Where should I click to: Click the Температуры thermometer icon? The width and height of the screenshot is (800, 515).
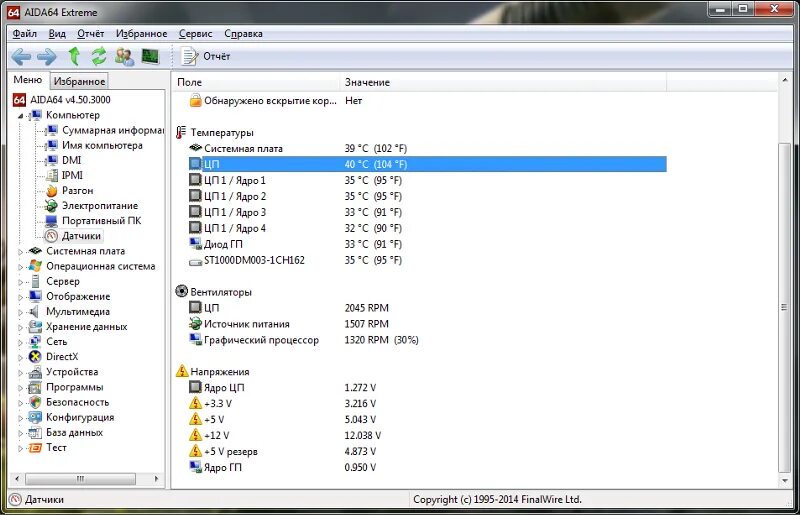click(x=181, y=132)
